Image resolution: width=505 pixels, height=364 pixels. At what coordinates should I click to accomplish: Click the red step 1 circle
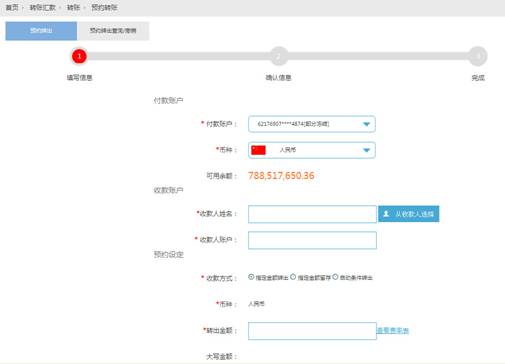[x=79, y=56]
